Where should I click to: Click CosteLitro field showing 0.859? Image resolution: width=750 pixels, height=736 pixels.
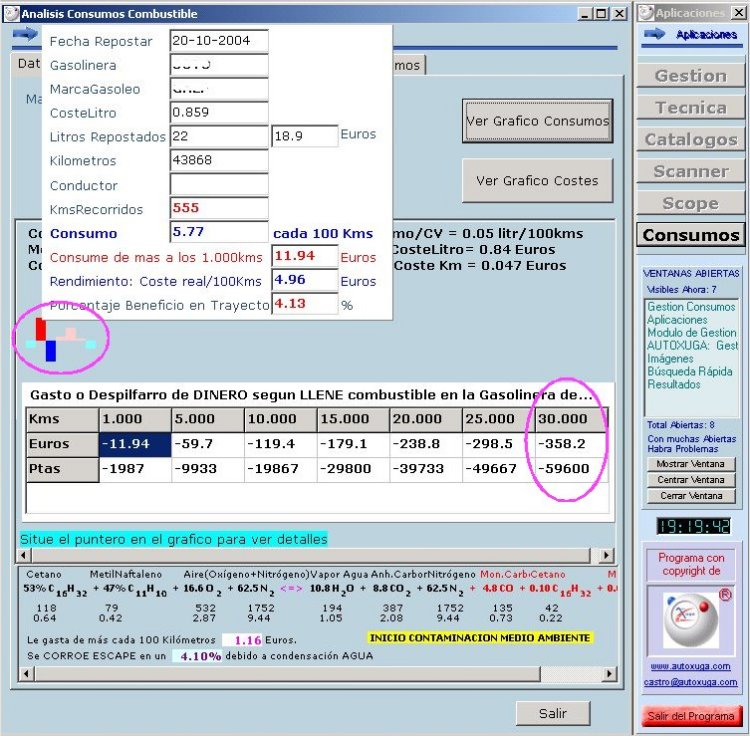219,112
